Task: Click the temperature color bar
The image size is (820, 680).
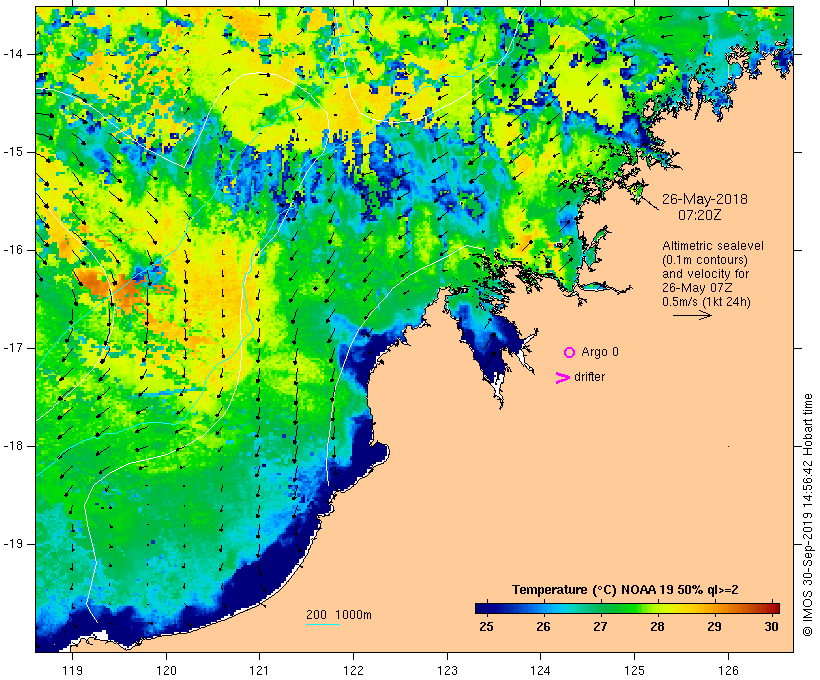Action: 627,608
